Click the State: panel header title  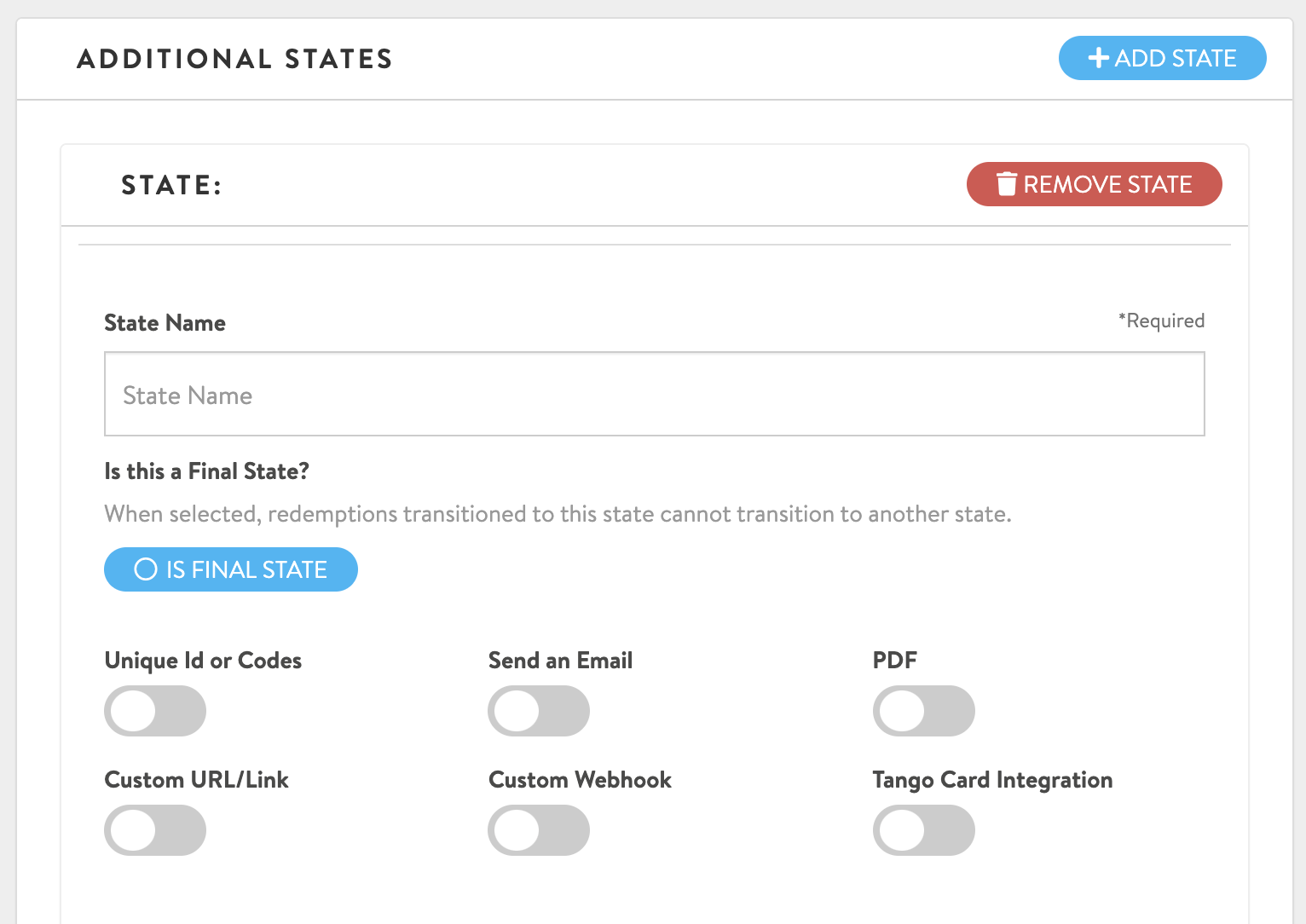pyautogui.click(x=171, y=185)
